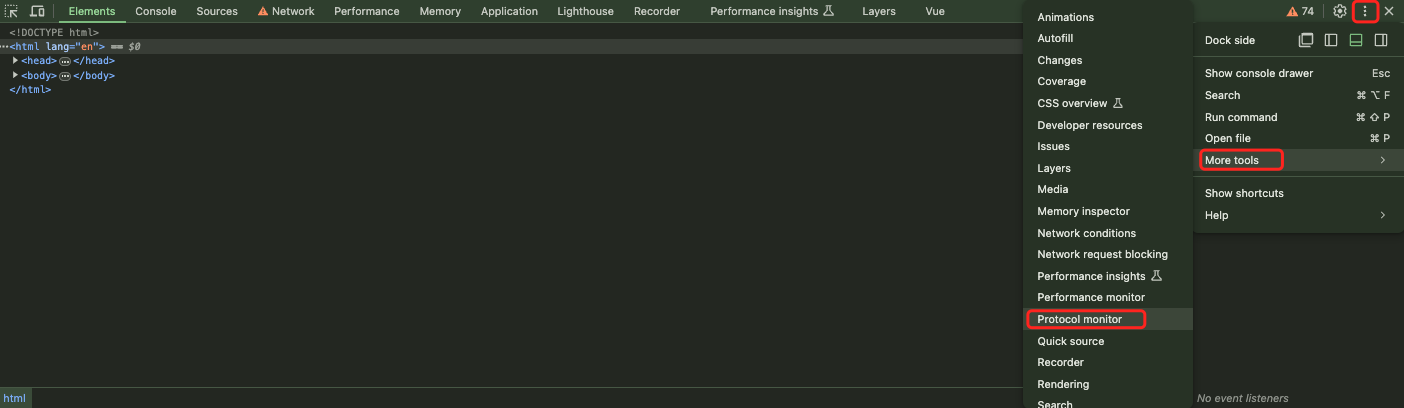Open the Application tab

(509, 11)
